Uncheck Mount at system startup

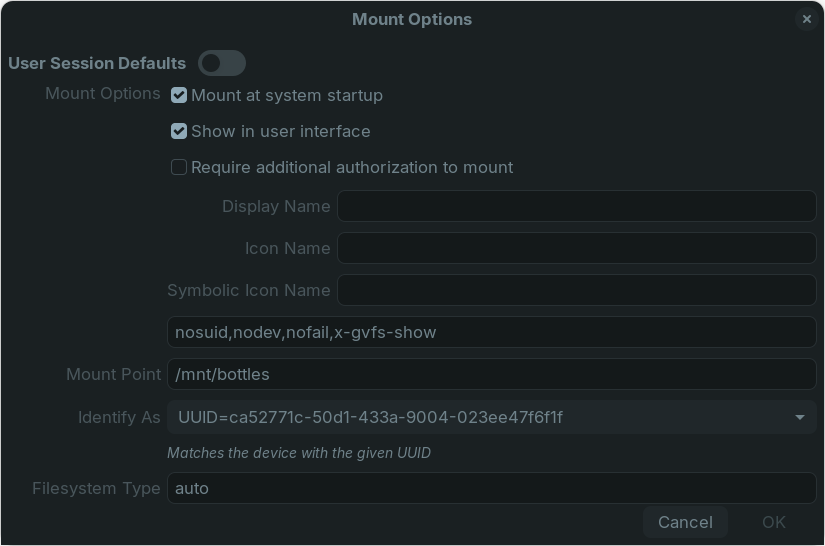click(x=179, y=96)
